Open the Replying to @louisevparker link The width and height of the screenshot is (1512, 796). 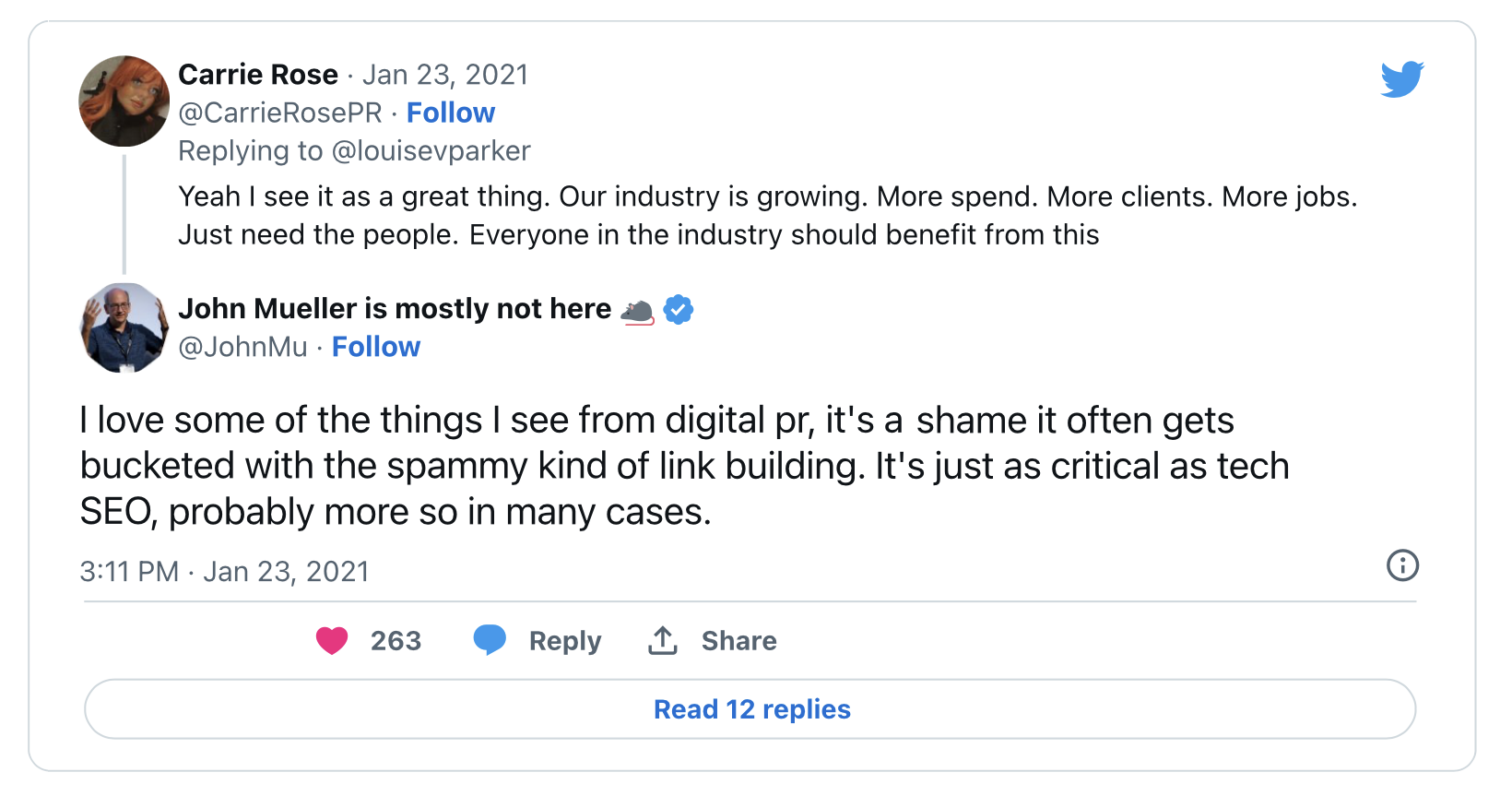(x=354, y=150)
